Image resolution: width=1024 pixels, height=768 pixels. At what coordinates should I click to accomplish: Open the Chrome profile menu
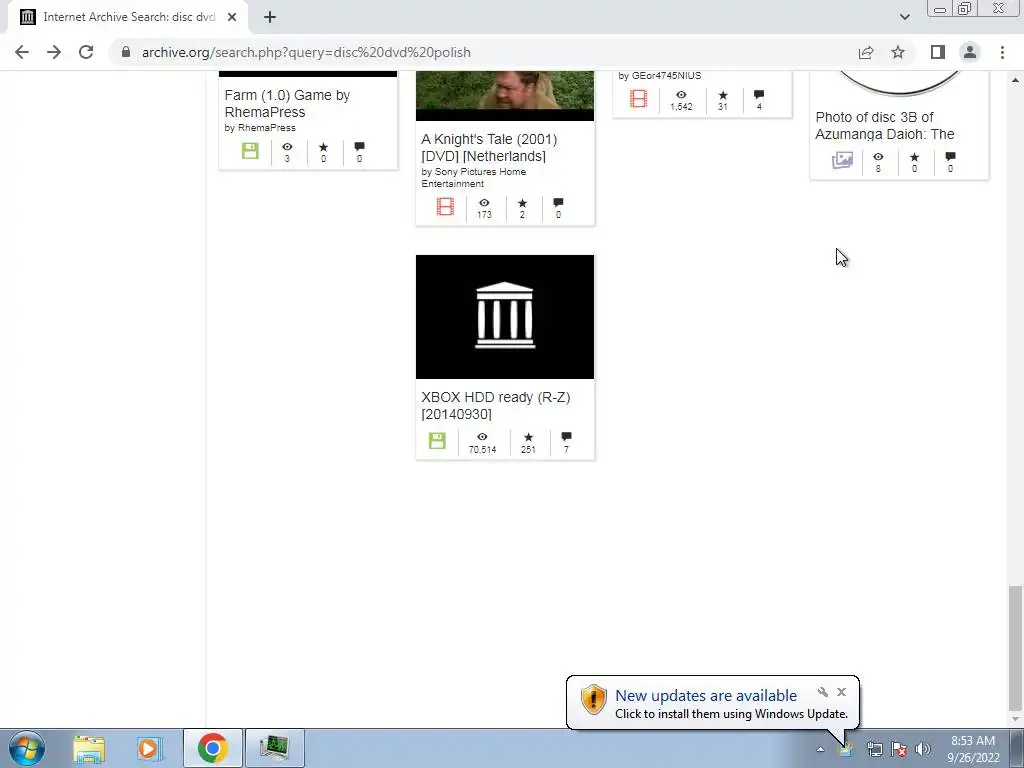pyautogui.click(x=970, y=52)
